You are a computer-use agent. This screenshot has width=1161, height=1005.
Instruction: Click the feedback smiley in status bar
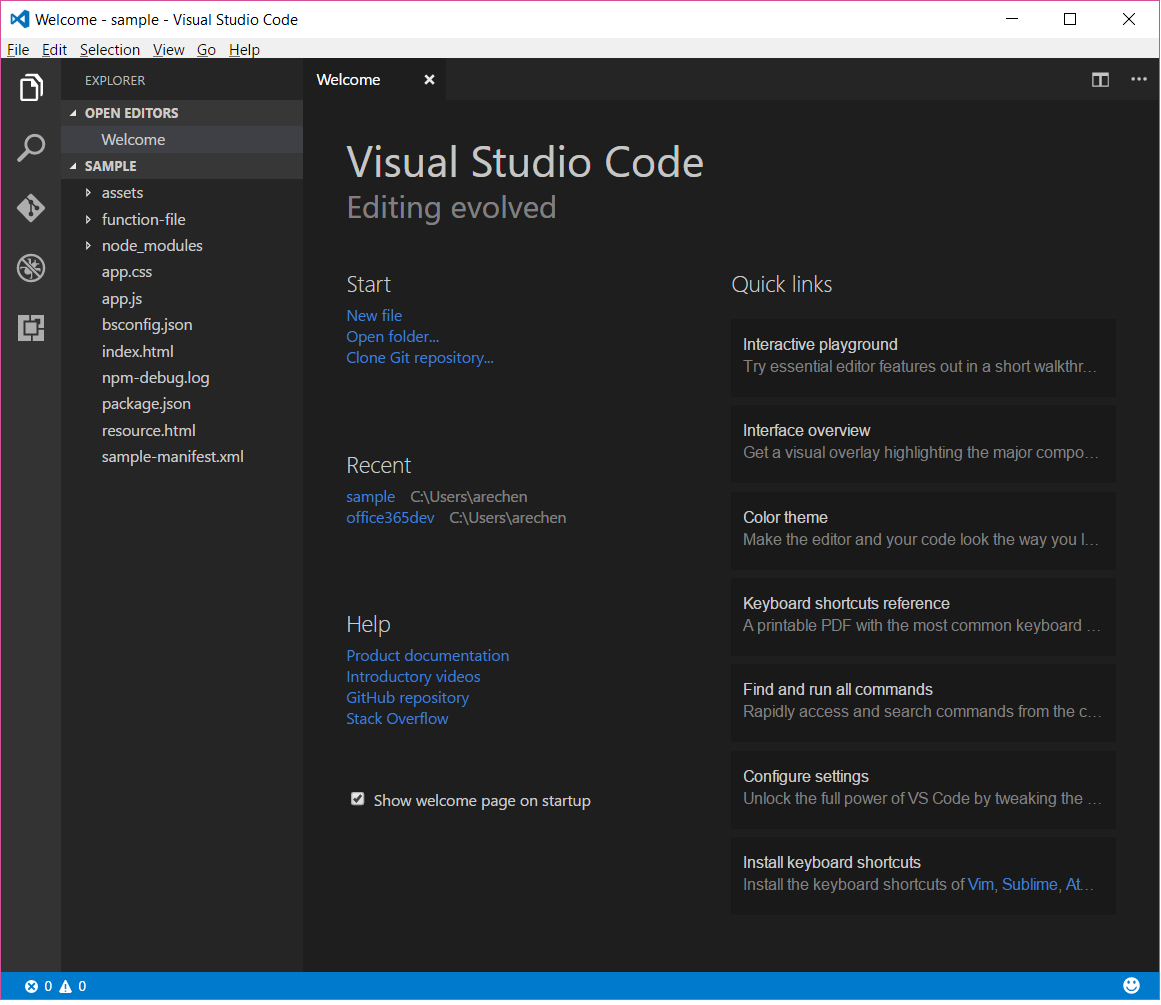click(1131, 986)
